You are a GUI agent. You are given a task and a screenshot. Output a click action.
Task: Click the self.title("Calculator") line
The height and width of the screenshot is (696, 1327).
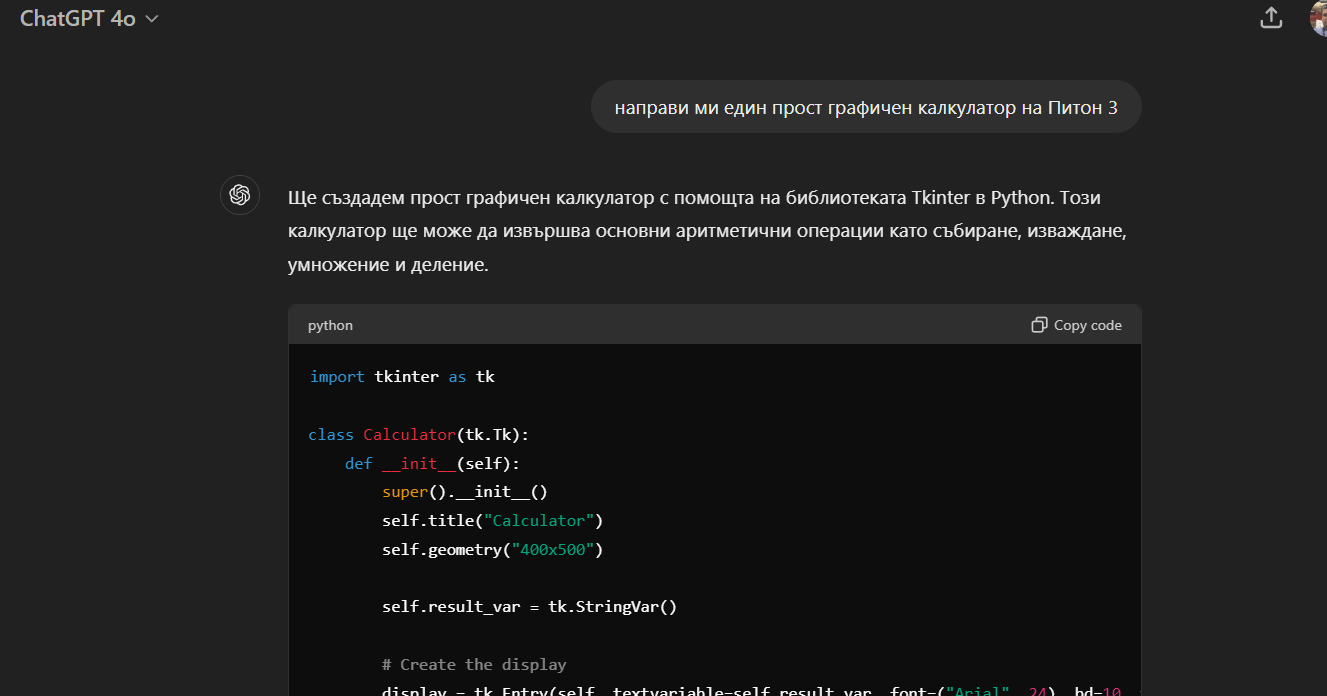pyautogui.click(x=493, y=521)
